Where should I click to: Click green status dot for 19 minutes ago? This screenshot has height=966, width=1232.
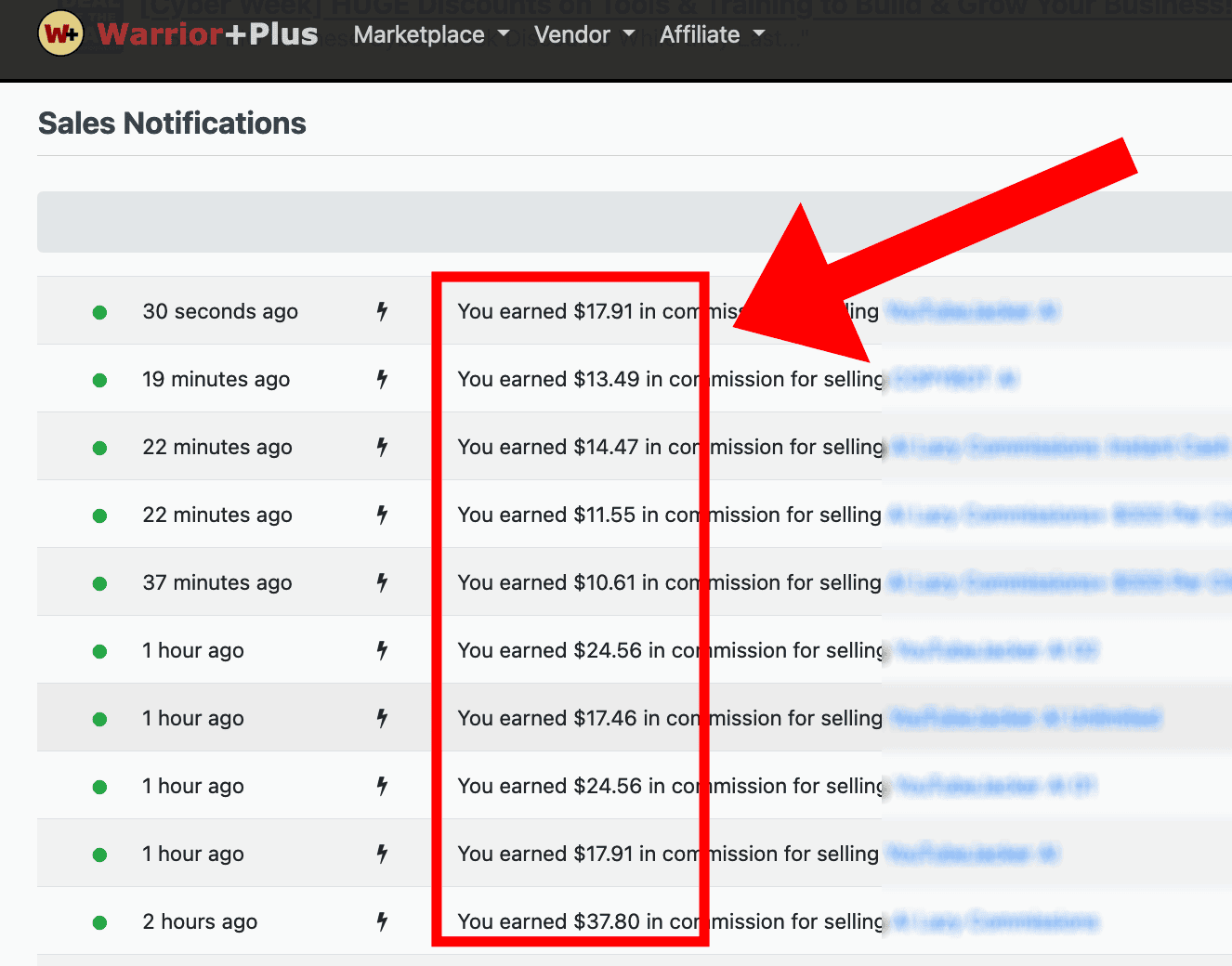[100, 380]
